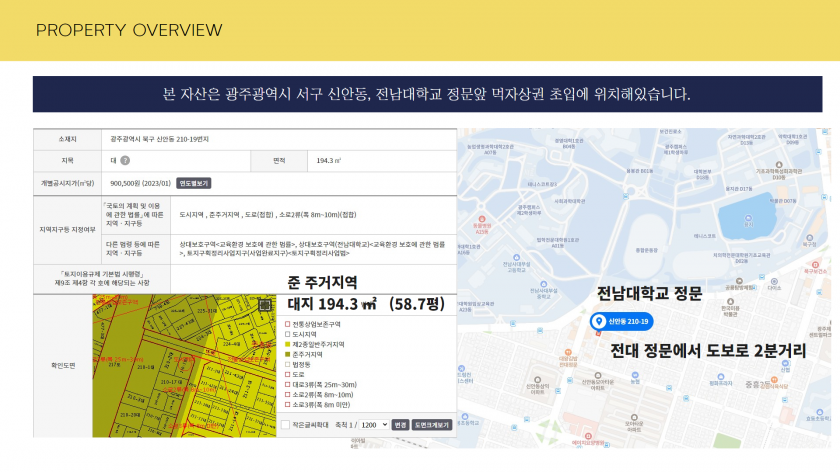Screen dimensions: 840x472
Task: Click the 북구보건소 red map icon
Action: pyautogui.click(x=815, y=265)
